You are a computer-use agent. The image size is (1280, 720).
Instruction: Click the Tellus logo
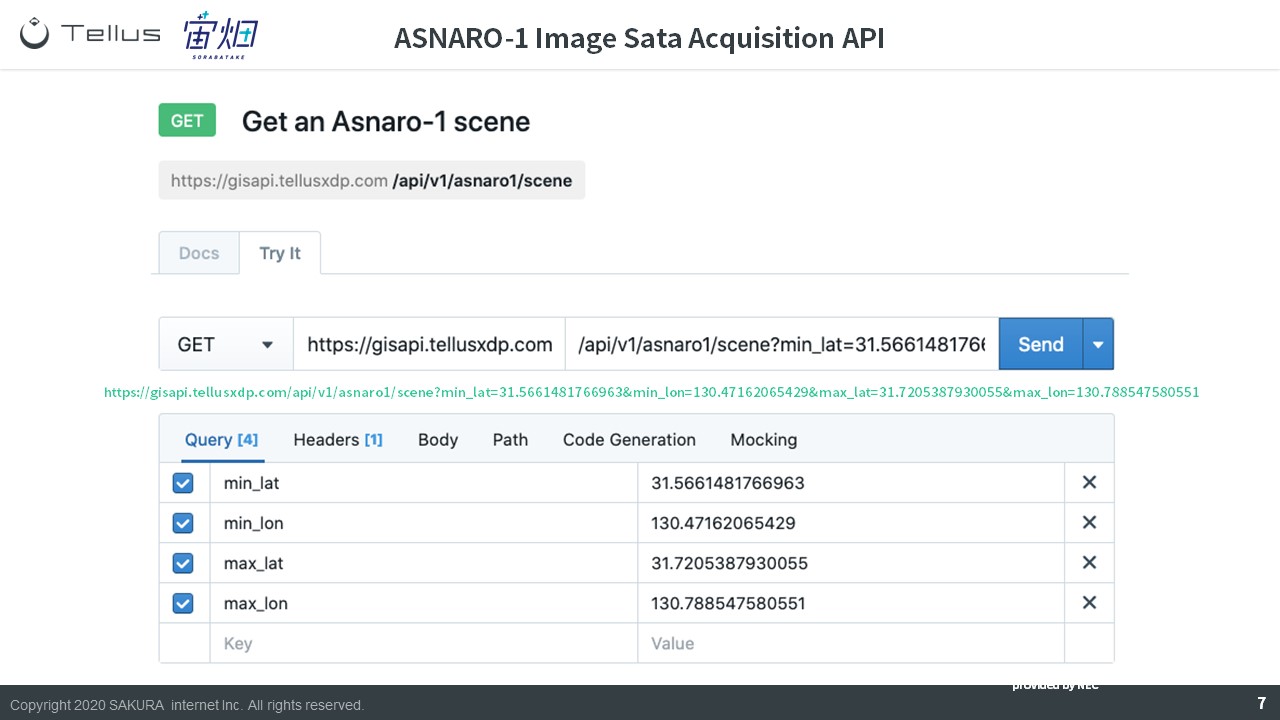[90, 33]
